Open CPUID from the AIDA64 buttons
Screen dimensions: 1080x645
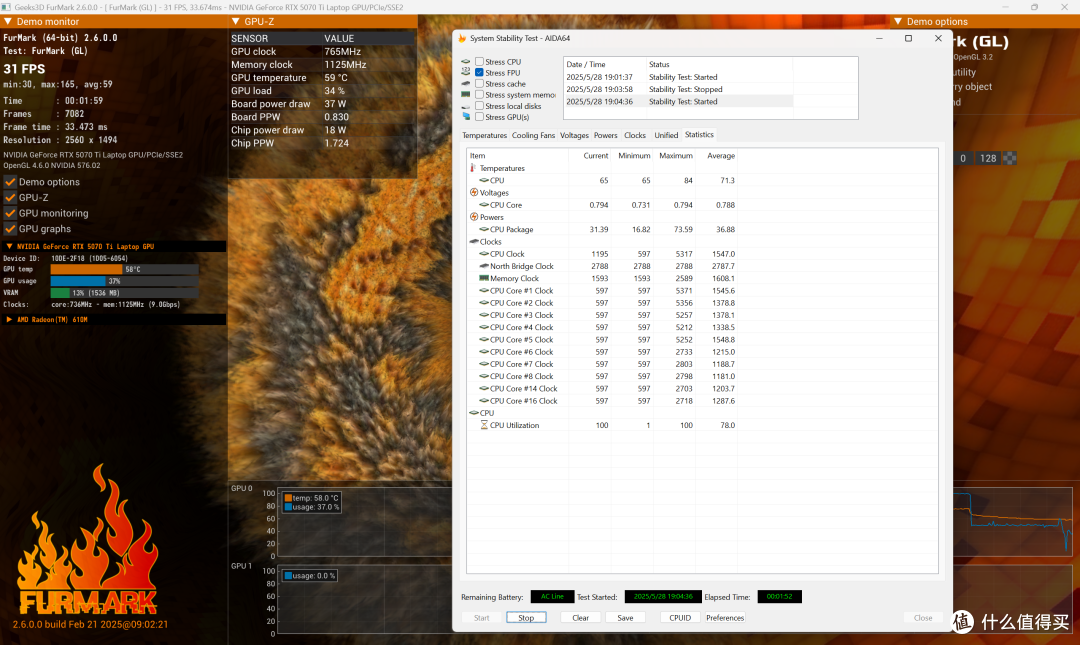[680, 617]
